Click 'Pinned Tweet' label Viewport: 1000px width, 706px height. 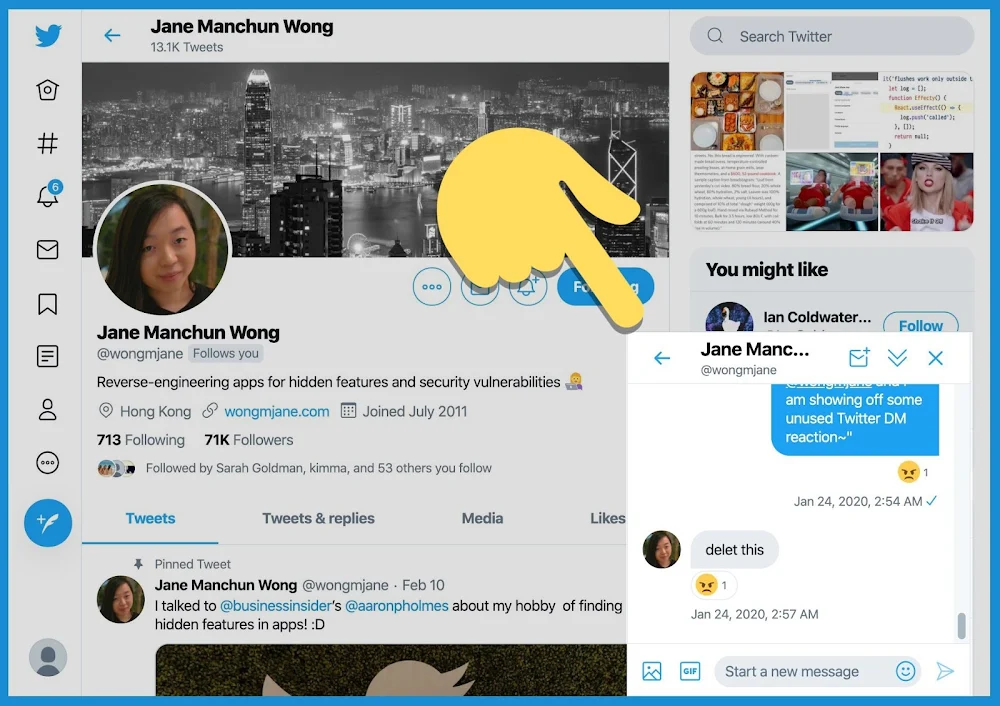[193, 564]
